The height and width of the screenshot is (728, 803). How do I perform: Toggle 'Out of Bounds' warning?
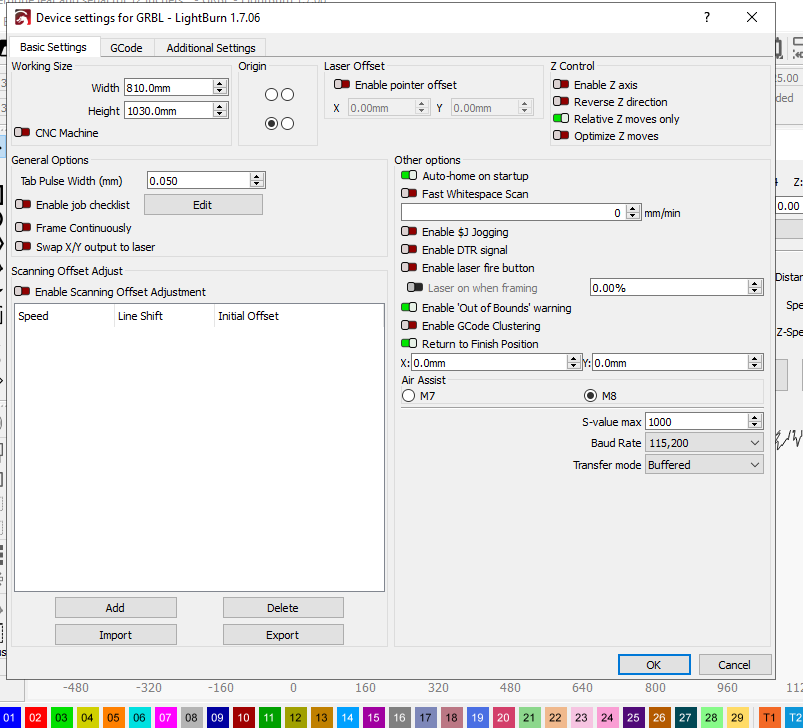coord(409,307)
